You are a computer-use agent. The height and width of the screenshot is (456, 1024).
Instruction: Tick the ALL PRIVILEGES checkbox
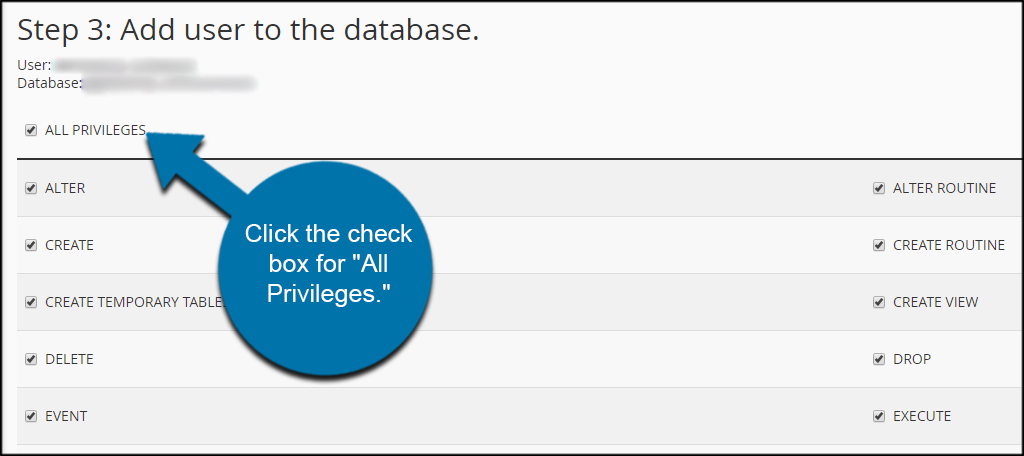31,131
